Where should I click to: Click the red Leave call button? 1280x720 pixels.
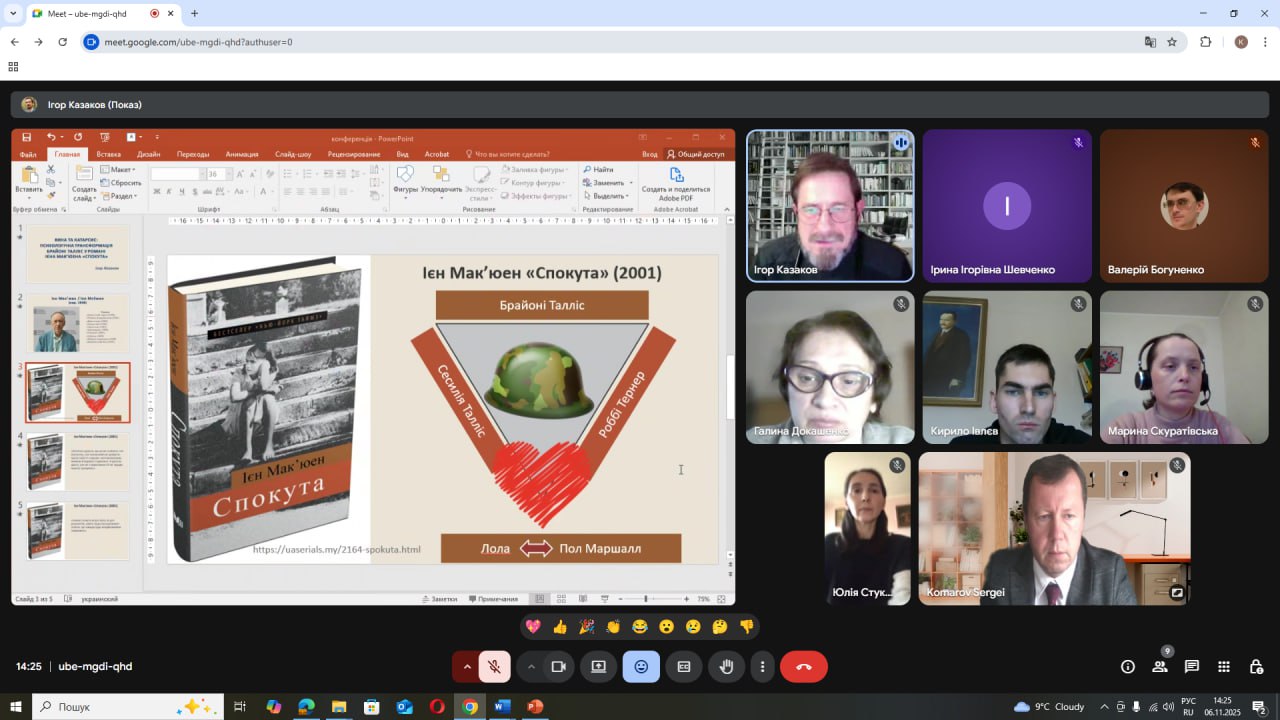803,667
